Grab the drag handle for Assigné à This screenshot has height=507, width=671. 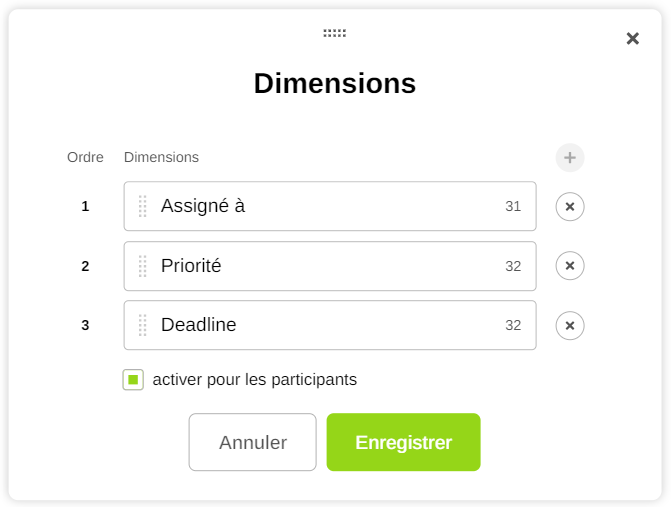click(x=143, y=206)
